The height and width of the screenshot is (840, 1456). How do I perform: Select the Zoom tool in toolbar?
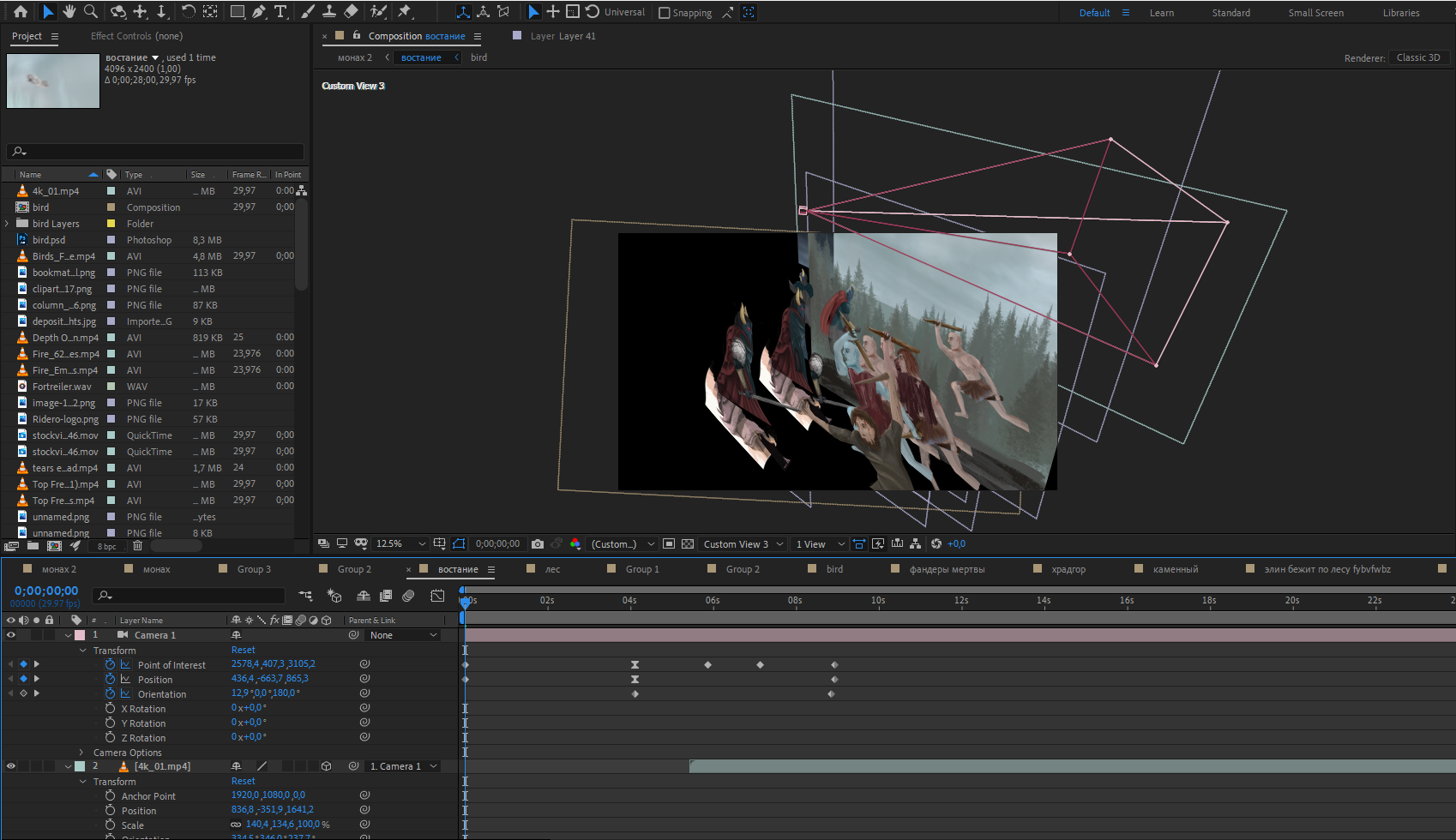tap(91, 12)
